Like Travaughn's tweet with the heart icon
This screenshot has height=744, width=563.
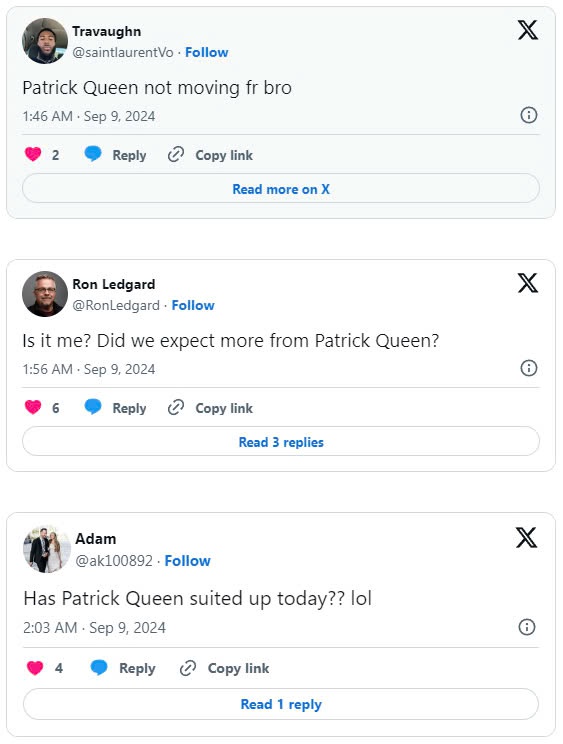coord(33,154)
